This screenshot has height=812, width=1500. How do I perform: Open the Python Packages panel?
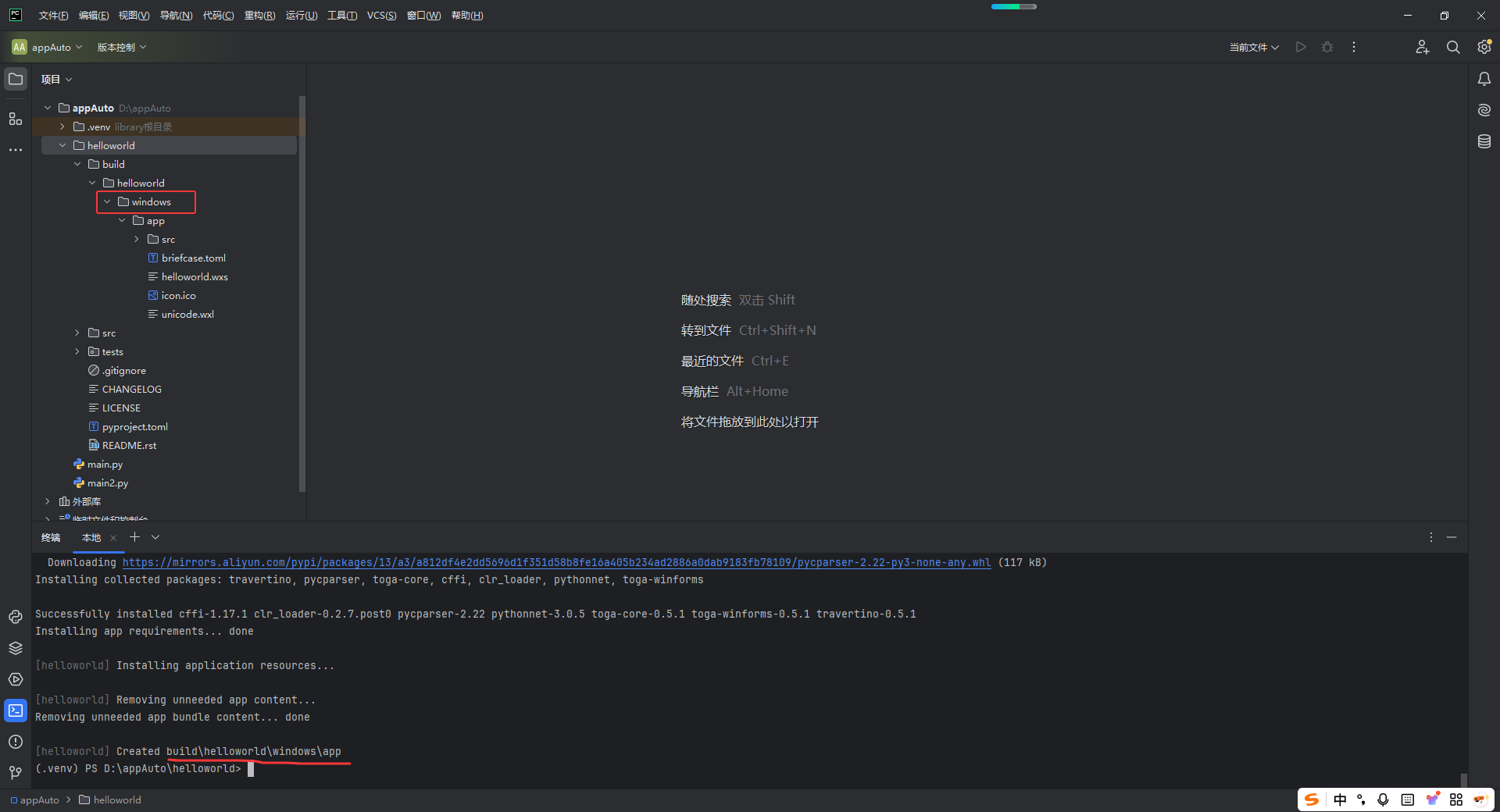(16, 648)
